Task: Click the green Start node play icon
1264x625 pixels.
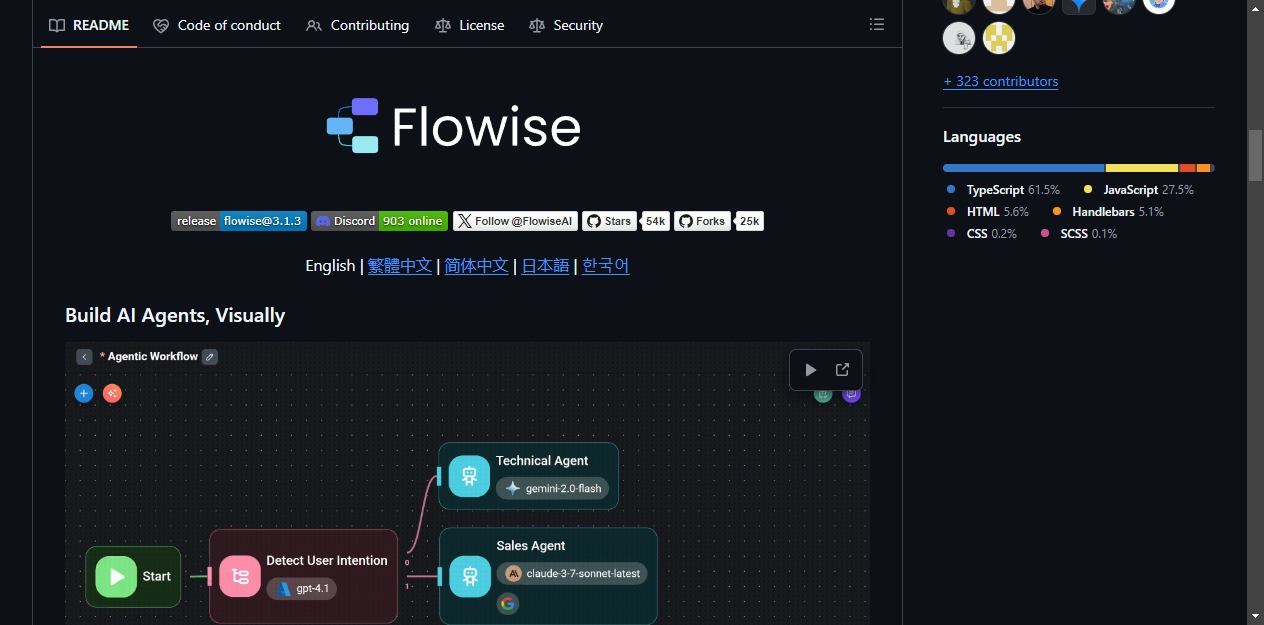Action: click(x=117, y=576)
